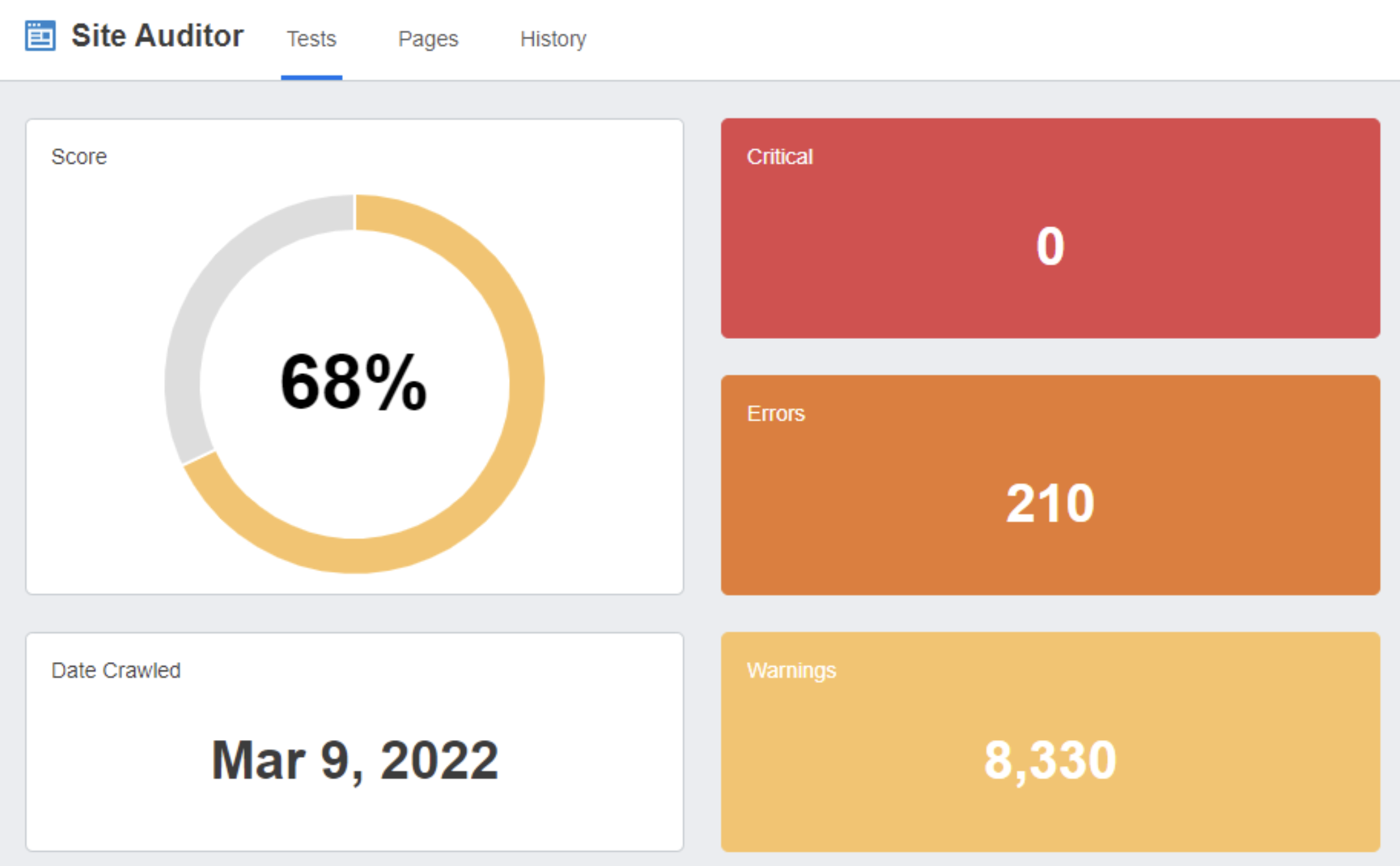Click the 8,330 warnings count
Screen dimensions: 1400x866
pos(1050,760)
